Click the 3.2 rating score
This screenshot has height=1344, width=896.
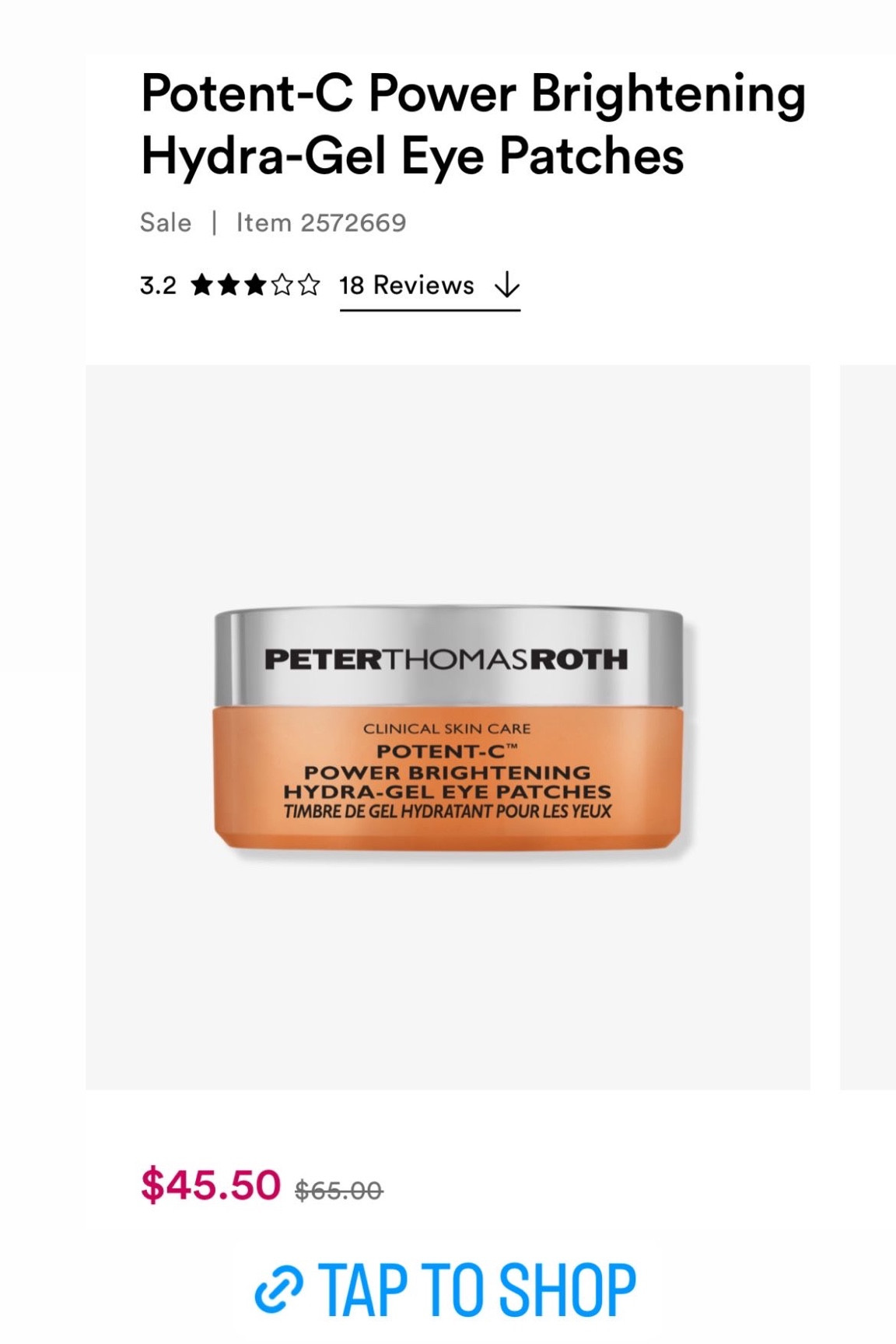pos(158,285)
